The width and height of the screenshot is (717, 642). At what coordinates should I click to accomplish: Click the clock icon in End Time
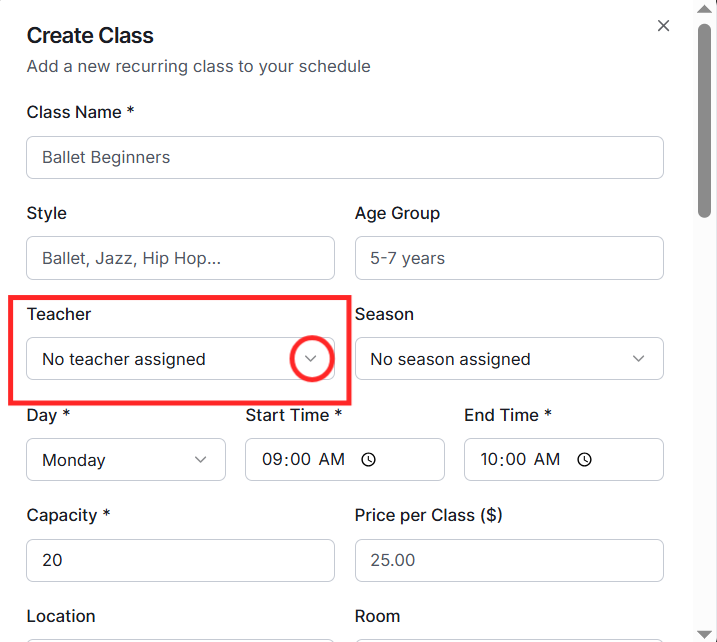pyautogui.click(x=585, y=460)
